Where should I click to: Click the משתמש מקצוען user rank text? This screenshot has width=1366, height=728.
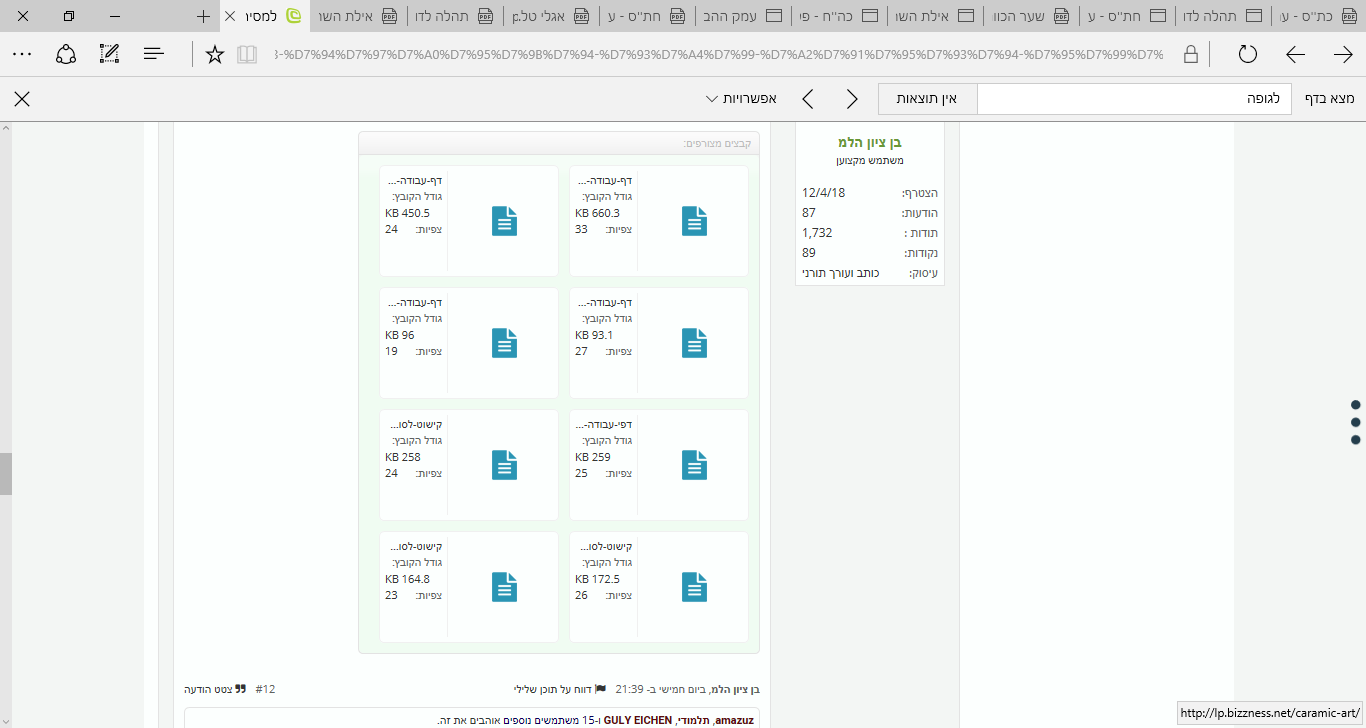(x=870, y=160)
